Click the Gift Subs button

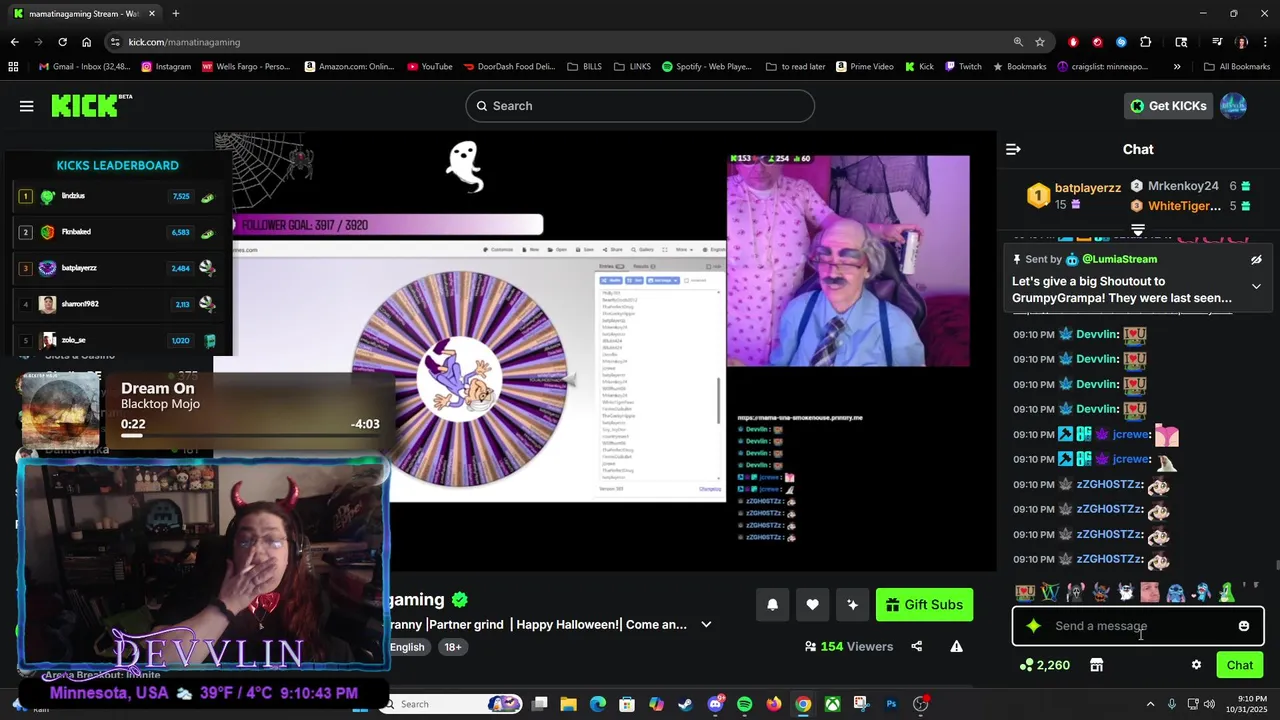(x=924, y=604)
